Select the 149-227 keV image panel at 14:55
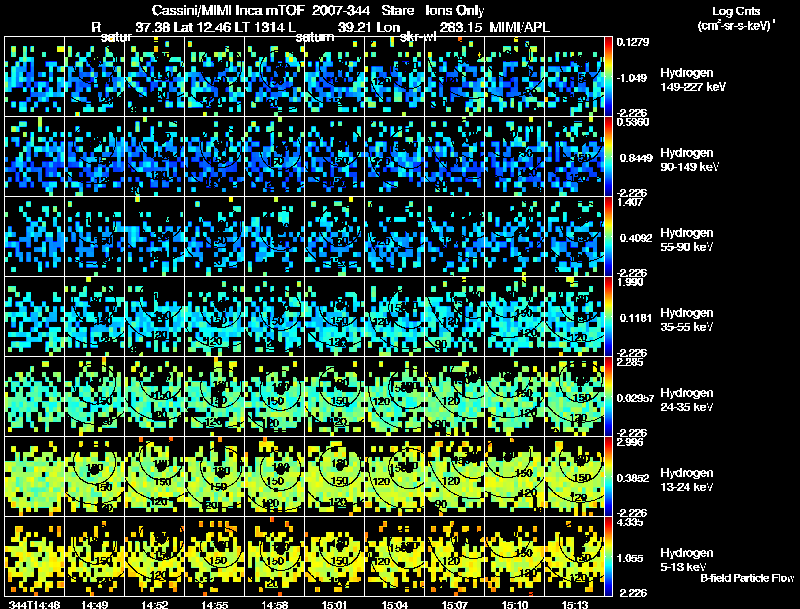The width and height of the screenshot is (800, 609). tap(214, 77)
